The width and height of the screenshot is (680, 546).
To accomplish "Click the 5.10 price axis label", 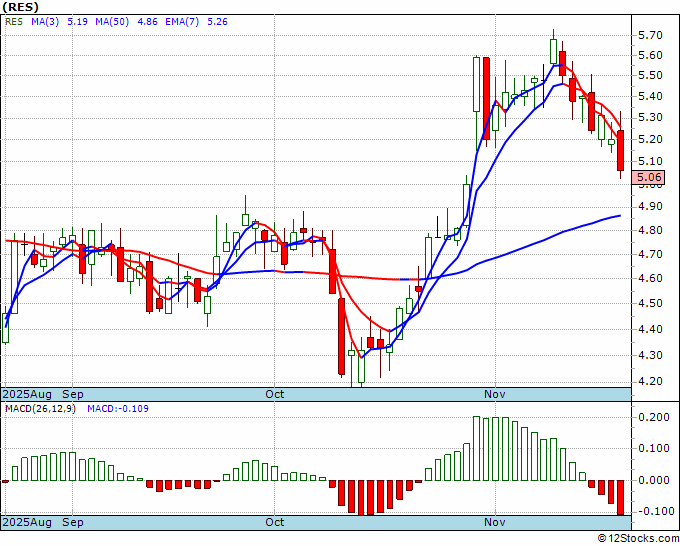I will (651, 161).
